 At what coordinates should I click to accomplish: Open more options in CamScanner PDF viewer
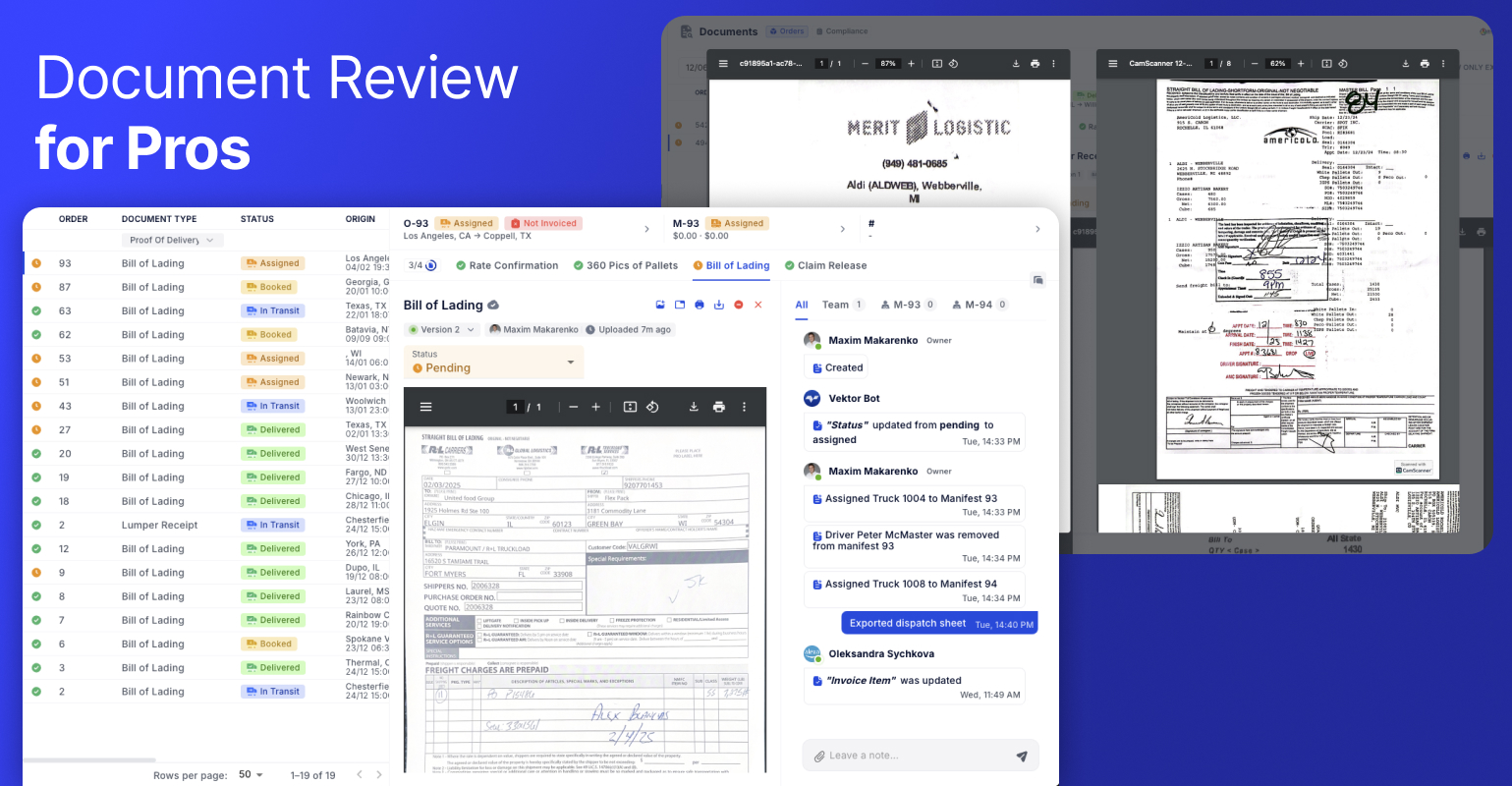click(1443, 64)
